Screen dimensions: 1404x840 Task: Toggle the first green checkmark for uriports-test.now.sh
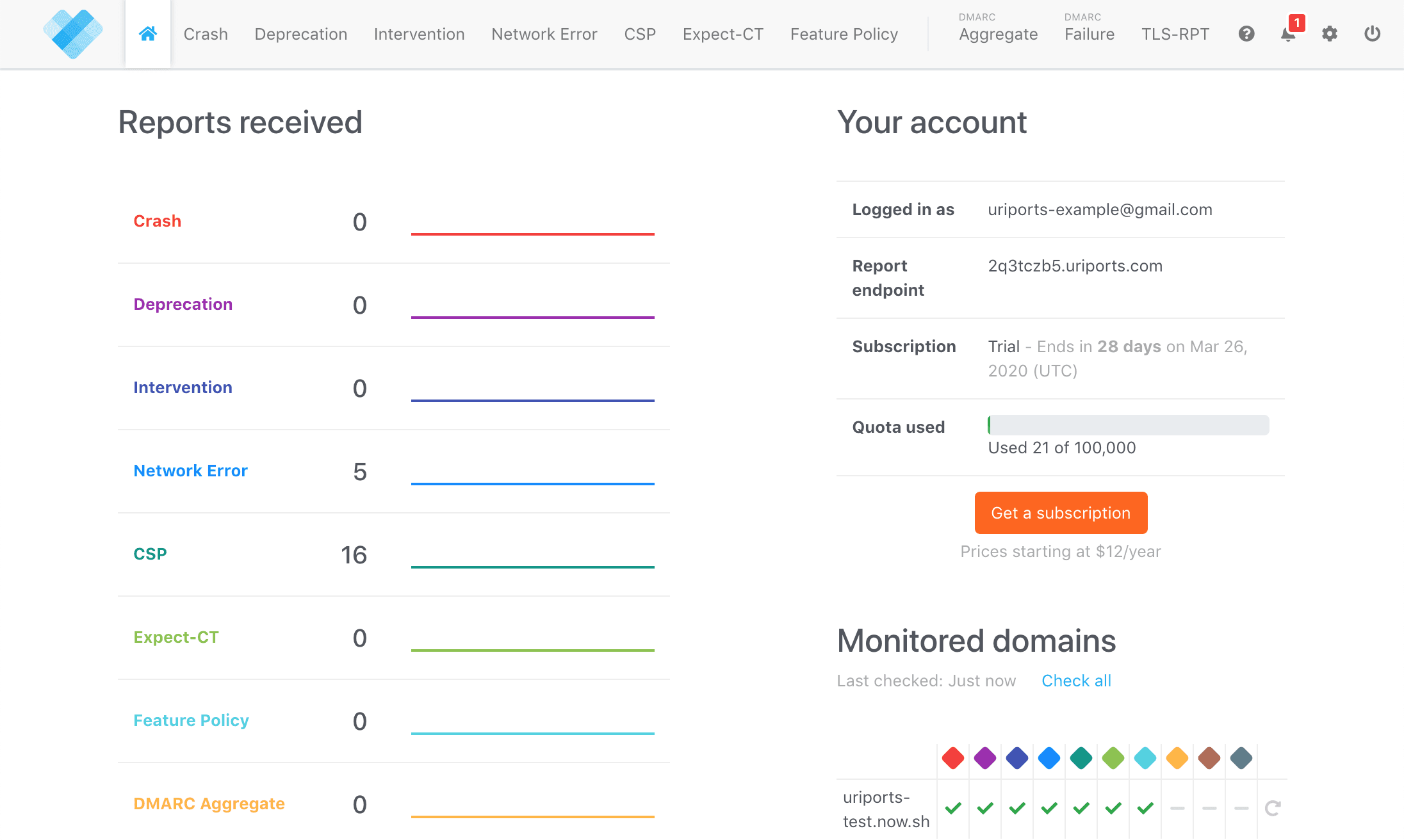coord(952,808)
